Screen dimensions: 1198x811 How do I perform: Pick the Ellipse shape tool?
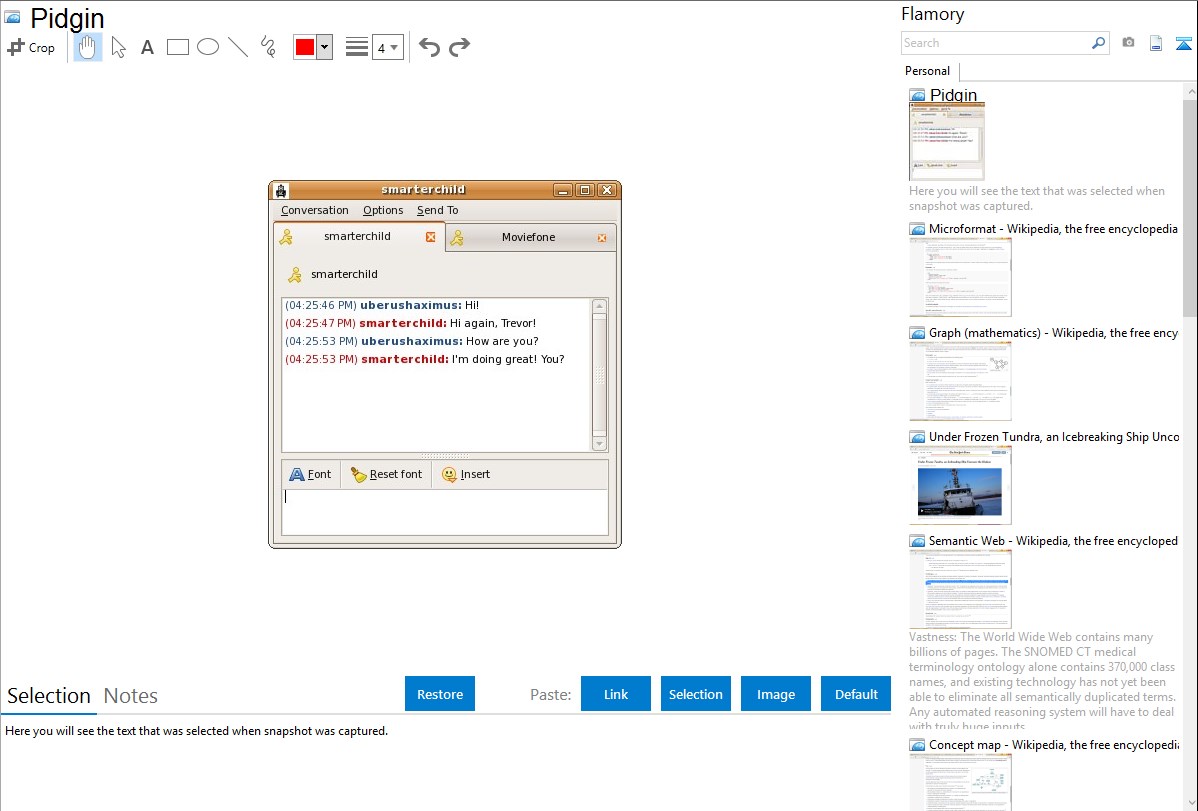click(208, 47)
